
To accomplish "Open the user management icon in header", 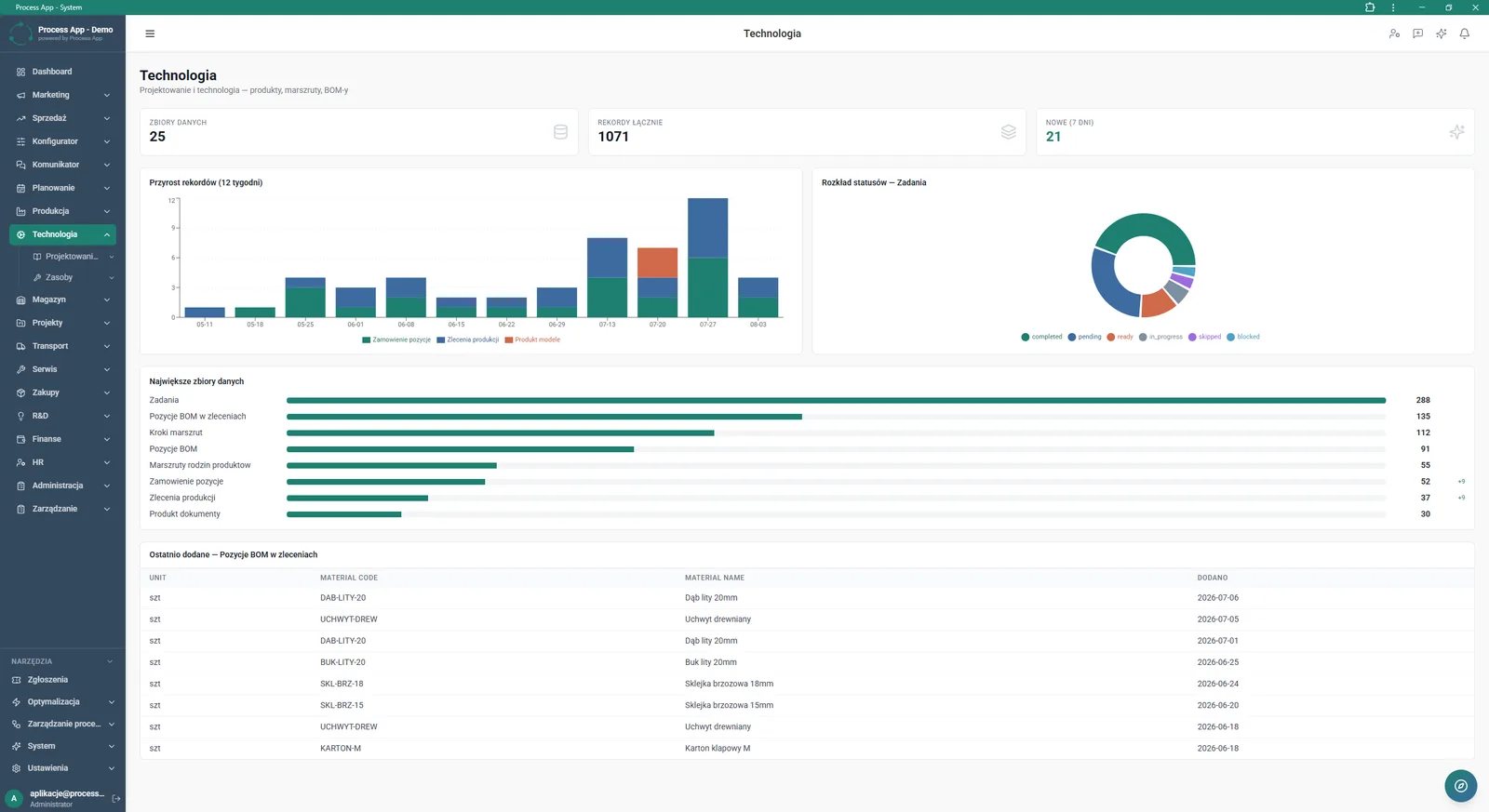I will tap(1394, 33).
